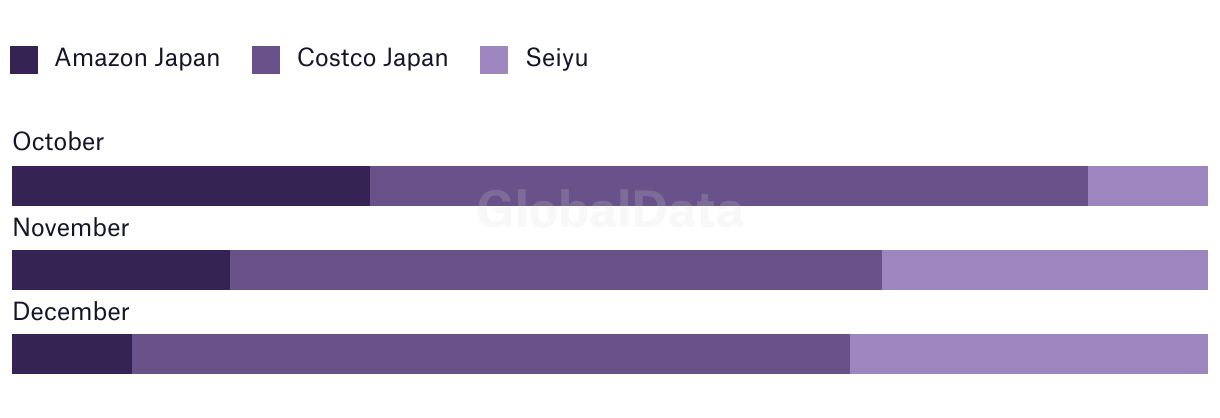
Task: Select the Seiyu legend label
Action: 557,59
